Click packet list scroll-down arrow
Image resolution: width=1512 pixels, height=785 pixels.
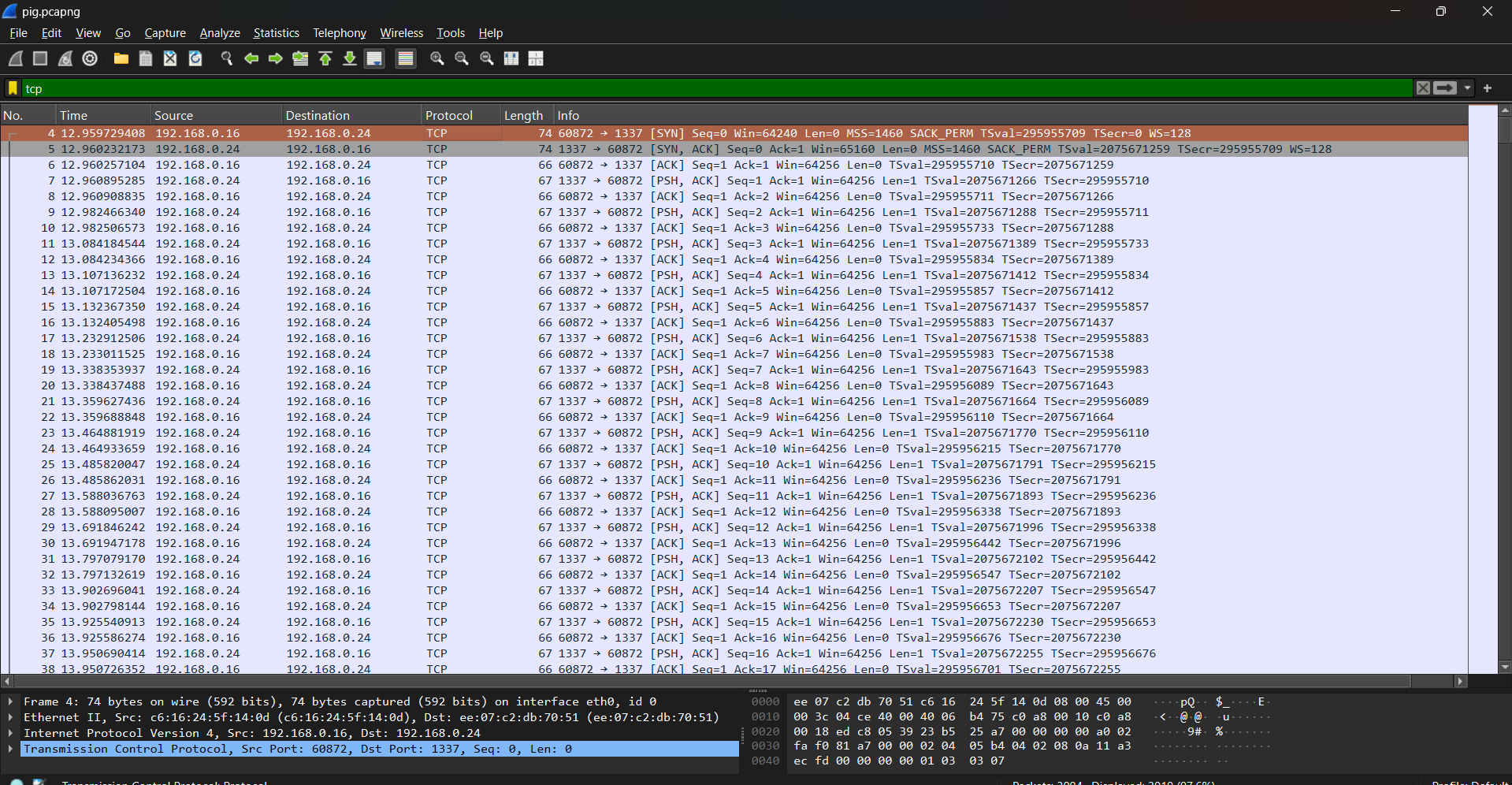(x=1505, y=667)
